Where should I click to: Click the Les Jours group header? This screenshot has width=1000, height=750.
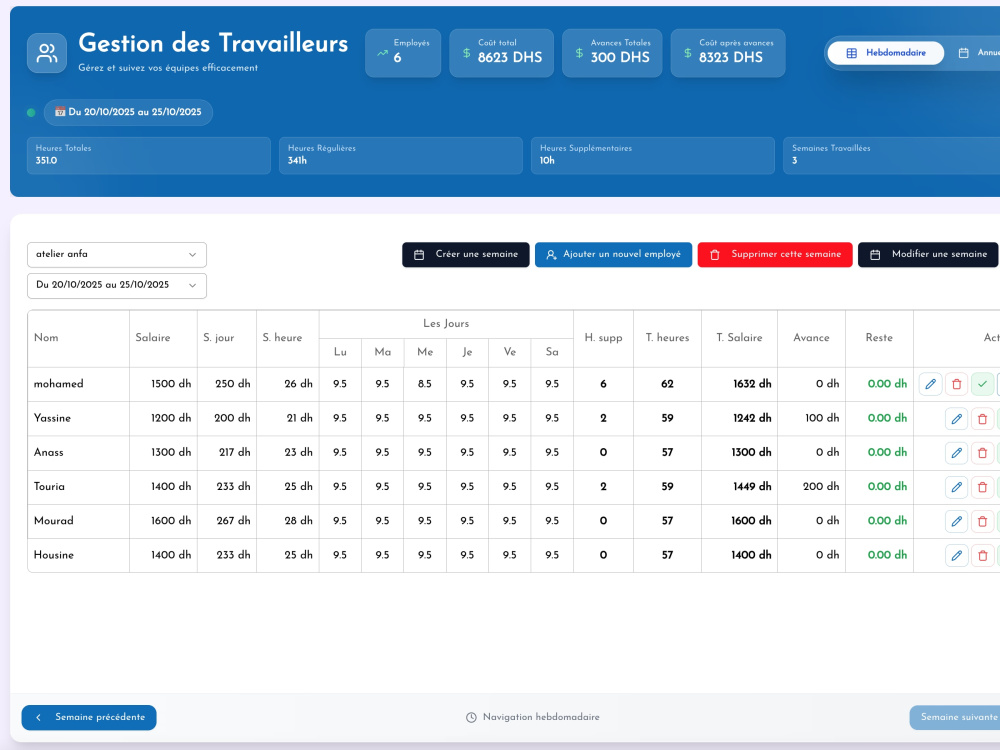pos(446,324)
